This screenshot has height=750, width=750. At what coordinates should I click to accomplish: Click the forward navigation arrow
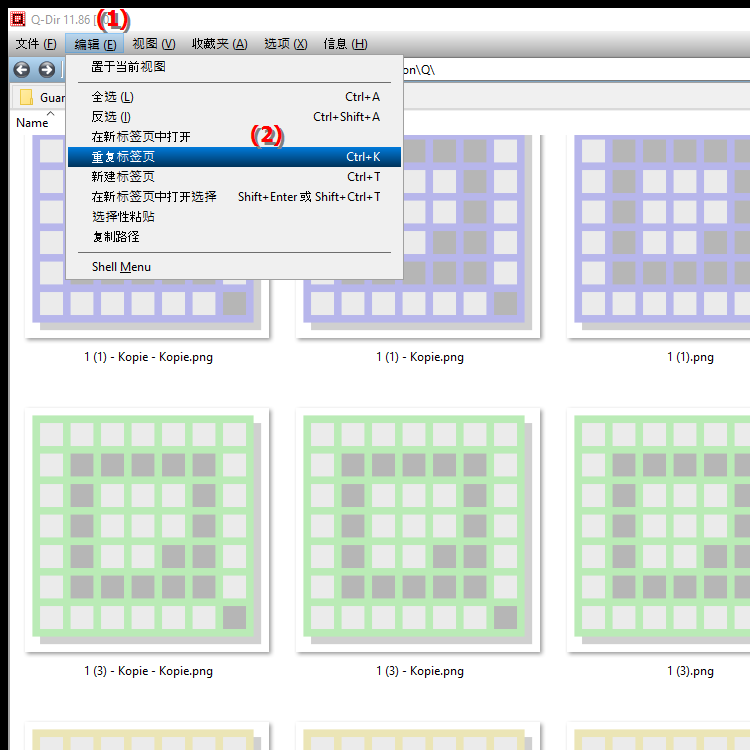tap(46, 69)
